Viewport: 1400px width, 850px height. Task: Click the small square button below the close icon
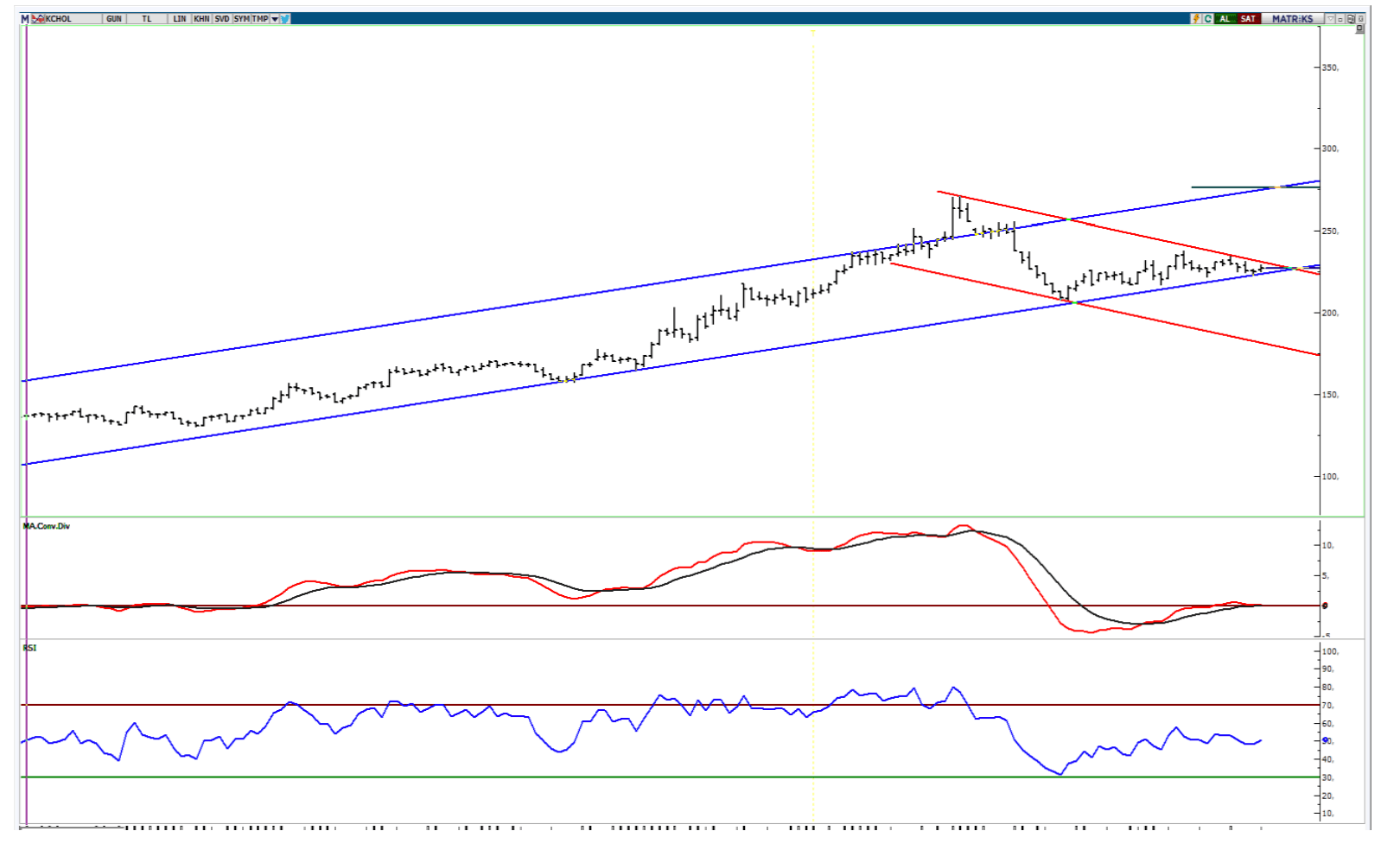click(1359, 29)
